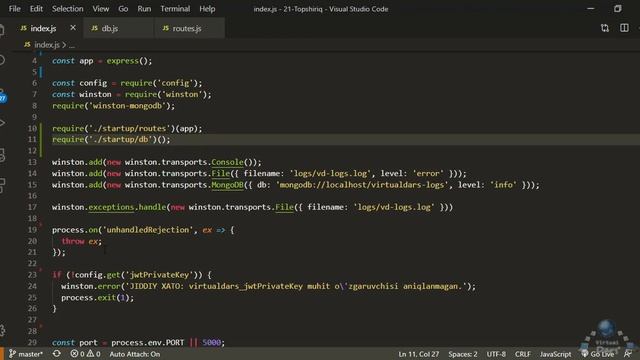Open errors and warnings count
The width and height of the screenshot is (640, 360).
[x=85, y=354]
